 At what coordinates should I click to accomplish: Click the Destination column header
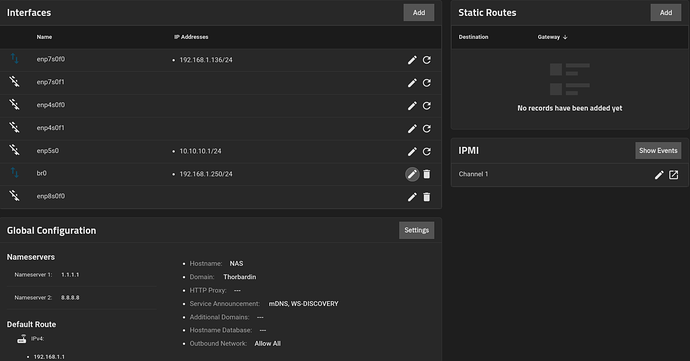point(473,37)
